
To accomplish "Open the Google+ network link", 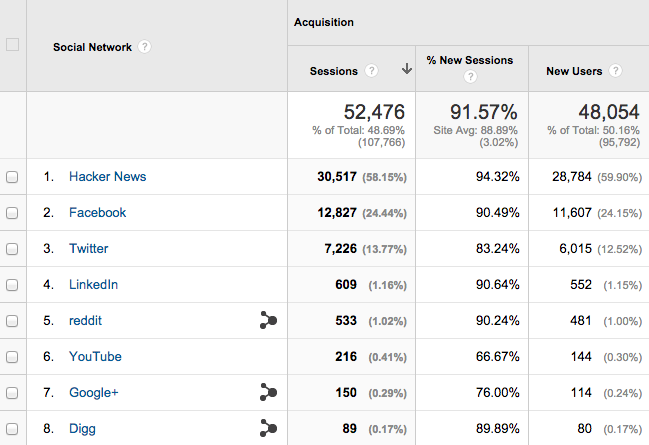I will [x=94, y=393].
